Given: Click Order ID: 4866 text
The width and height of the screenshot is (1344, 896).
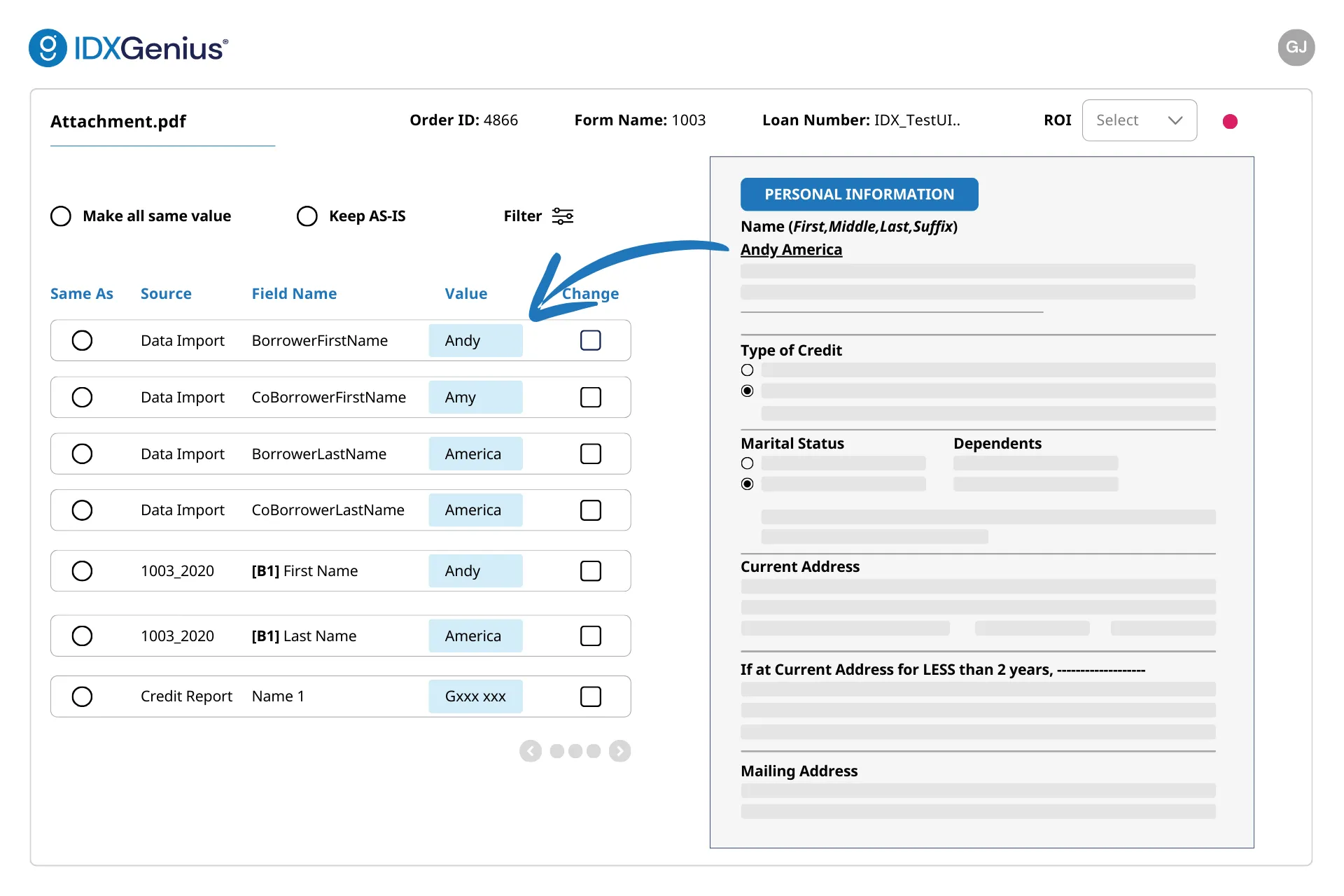Looking at the screenshot, I should (x=463, y=120).
